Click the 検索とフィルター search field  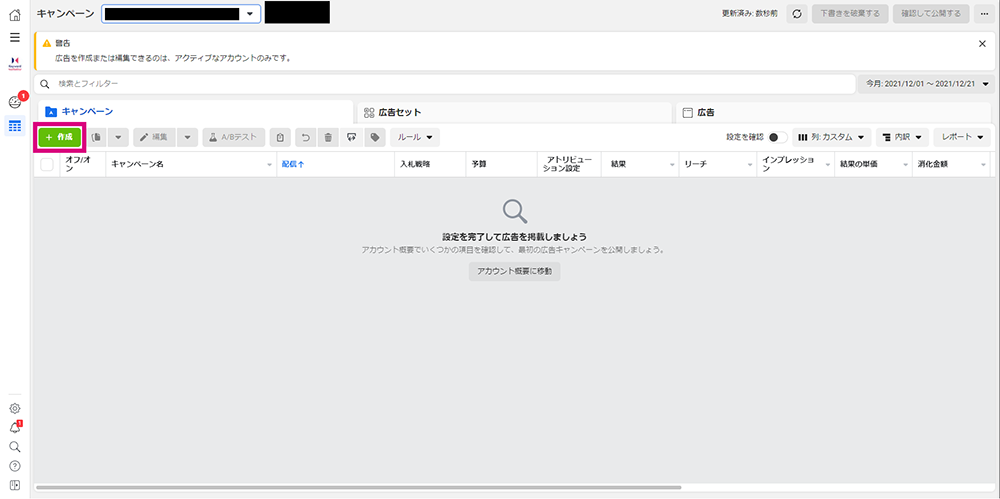pyautogui.click(x=445, y=84)
